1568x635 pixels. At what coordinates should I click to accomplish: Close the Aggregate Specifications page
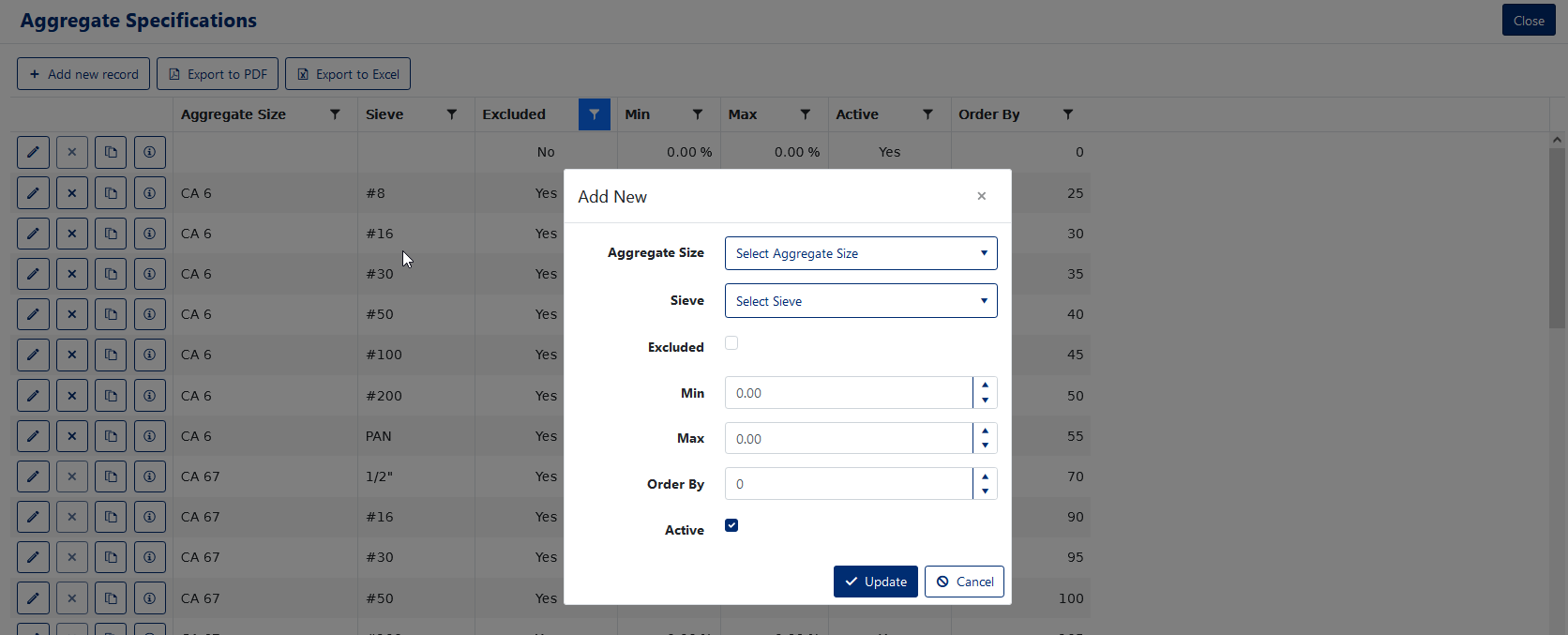point(1529,21)
